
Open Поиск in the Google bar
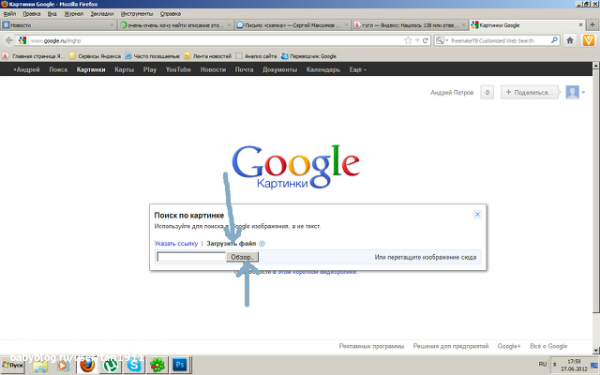(58, 70)
